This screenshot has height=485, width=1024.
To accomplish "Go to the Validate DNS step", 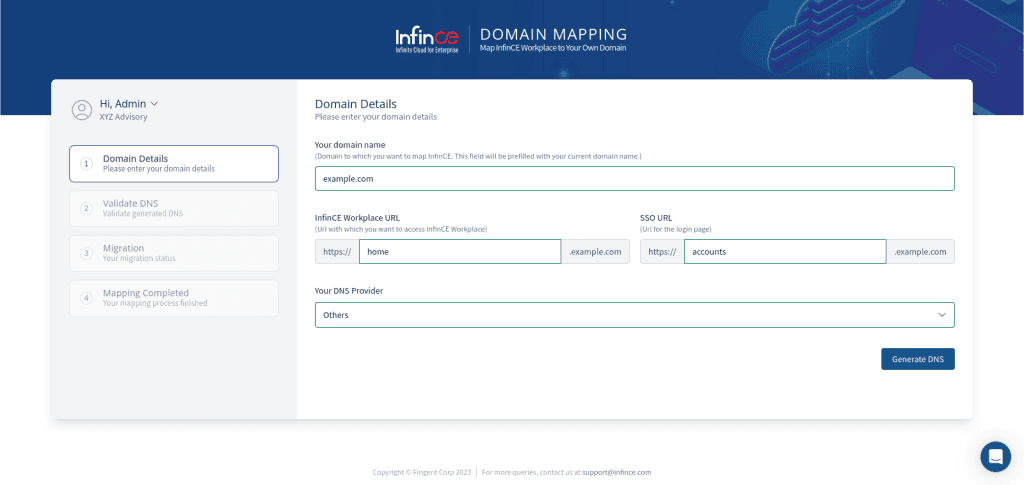I will tap(174, 208).
